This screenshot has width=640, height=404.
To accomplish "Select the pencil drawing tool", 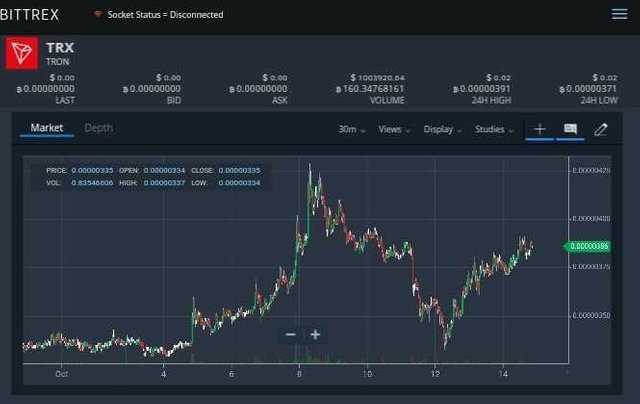I will 601,129.
